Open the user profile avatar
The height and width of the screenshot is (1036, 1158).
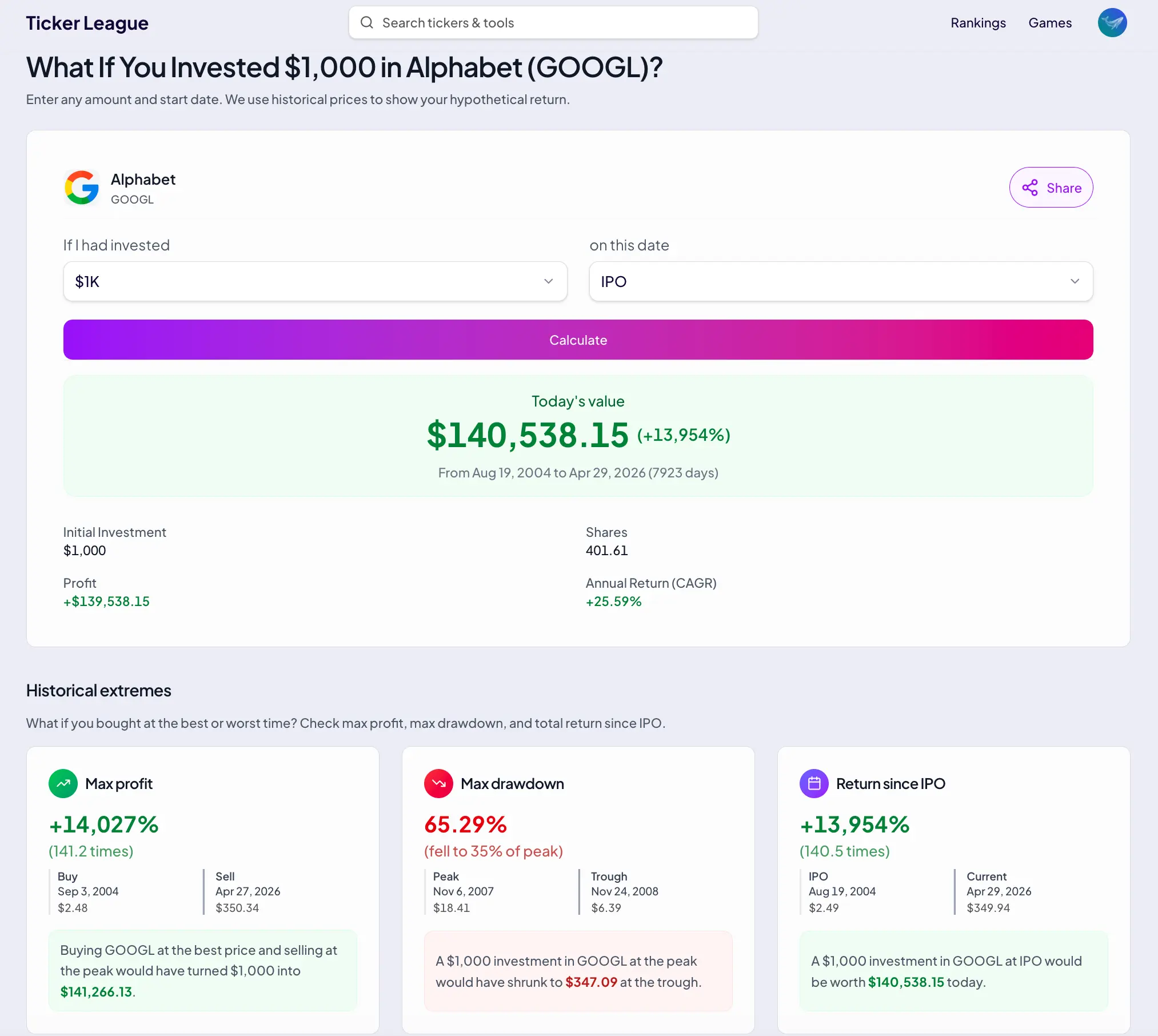[x=1112, y=23]
